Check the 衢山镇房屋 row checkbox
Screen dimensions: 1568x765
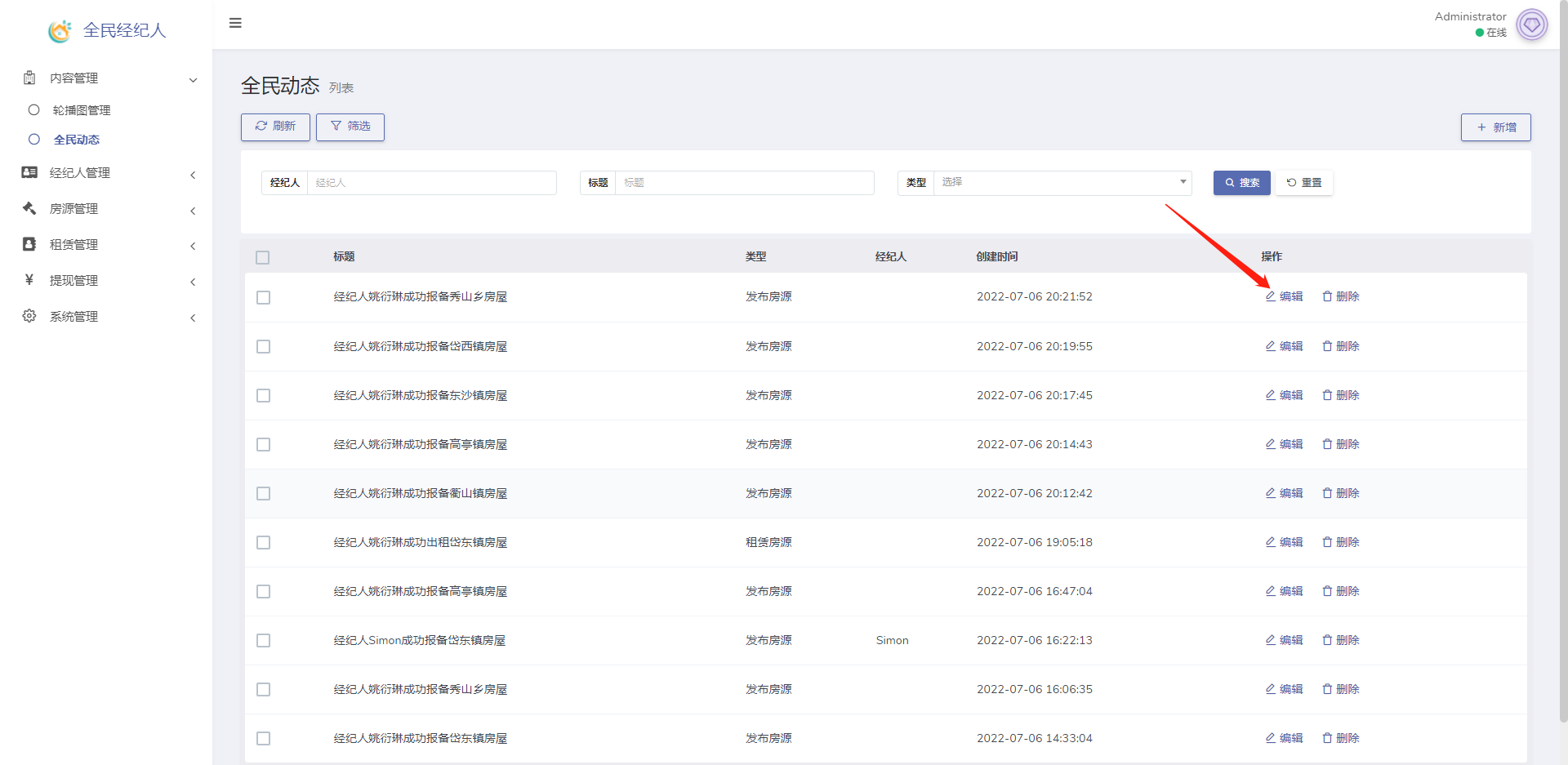(x=263, y=494)
